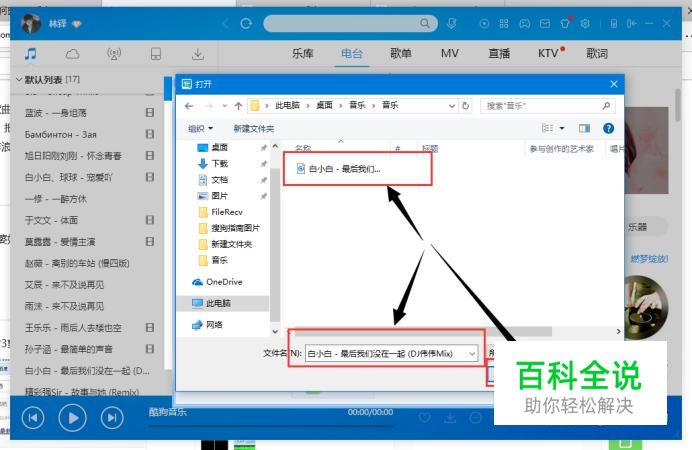Click the file name input field

[x=387, y=354]
